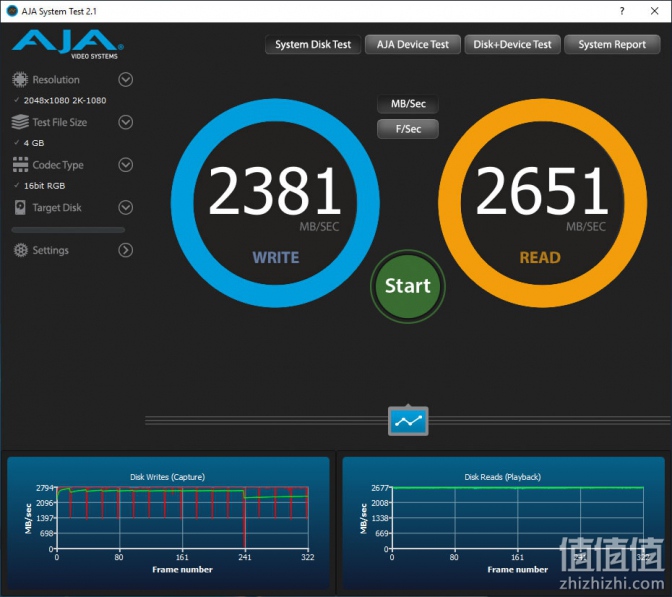Click the Disk Reads (Playback) graph
Viewport: 672px width, 597px height.
pyautogui.click(x=503, y=523)
